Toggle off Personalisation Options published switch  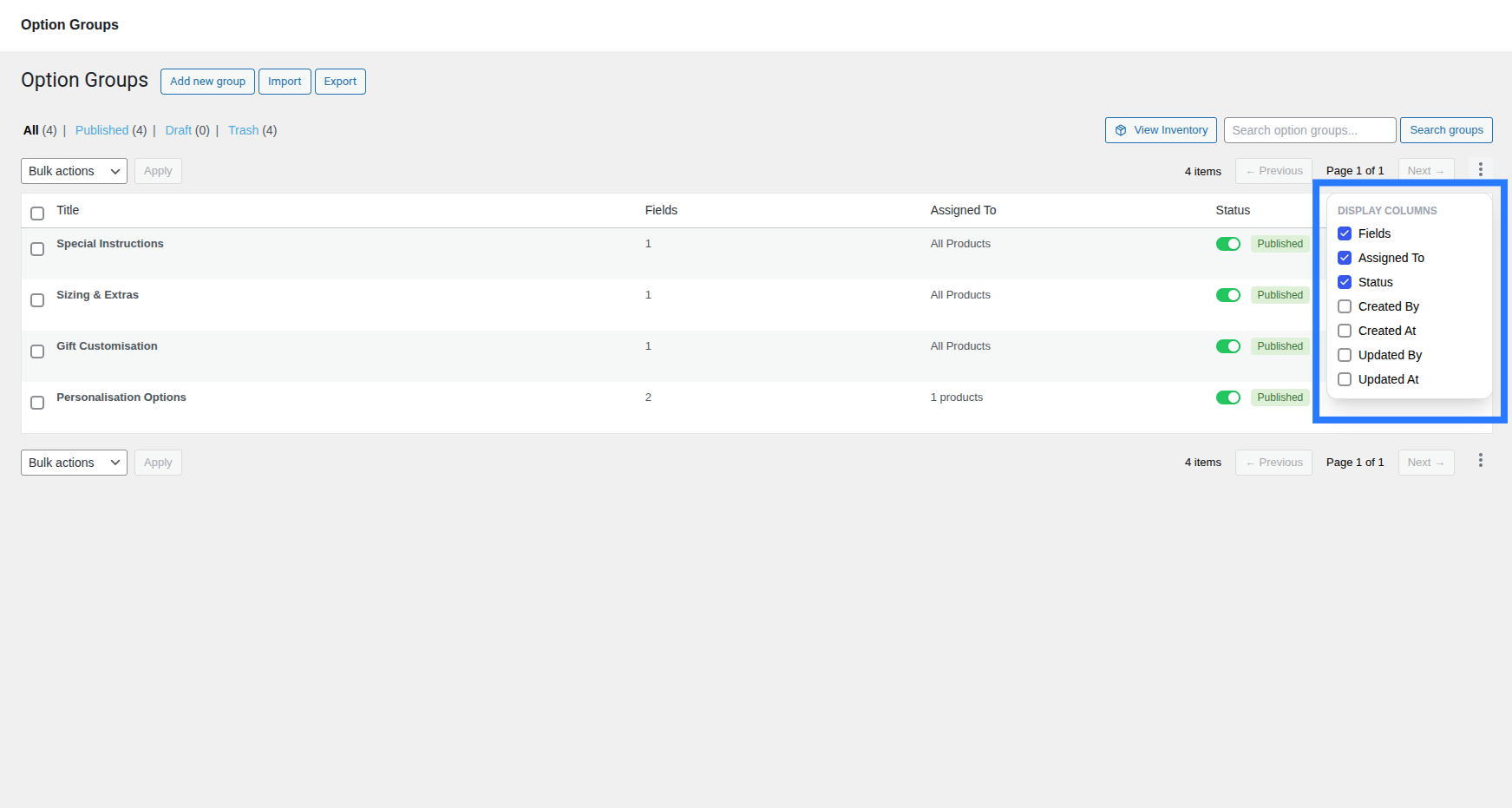pos(1228,397)
